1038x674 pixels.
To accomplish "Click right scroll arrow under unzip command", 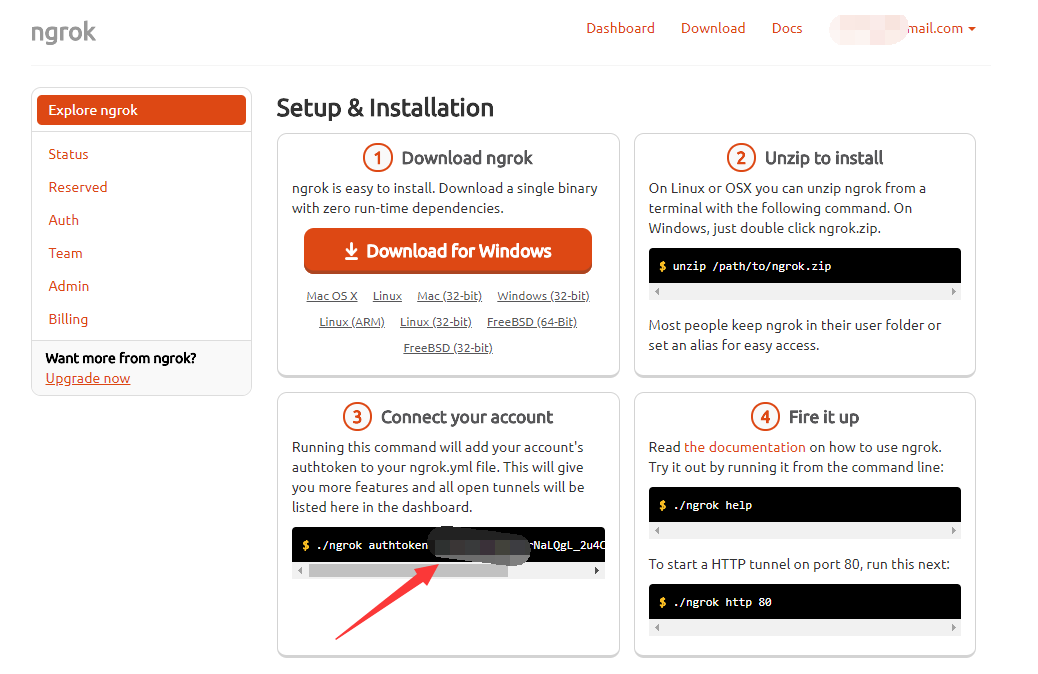I will tap(953, 291).
